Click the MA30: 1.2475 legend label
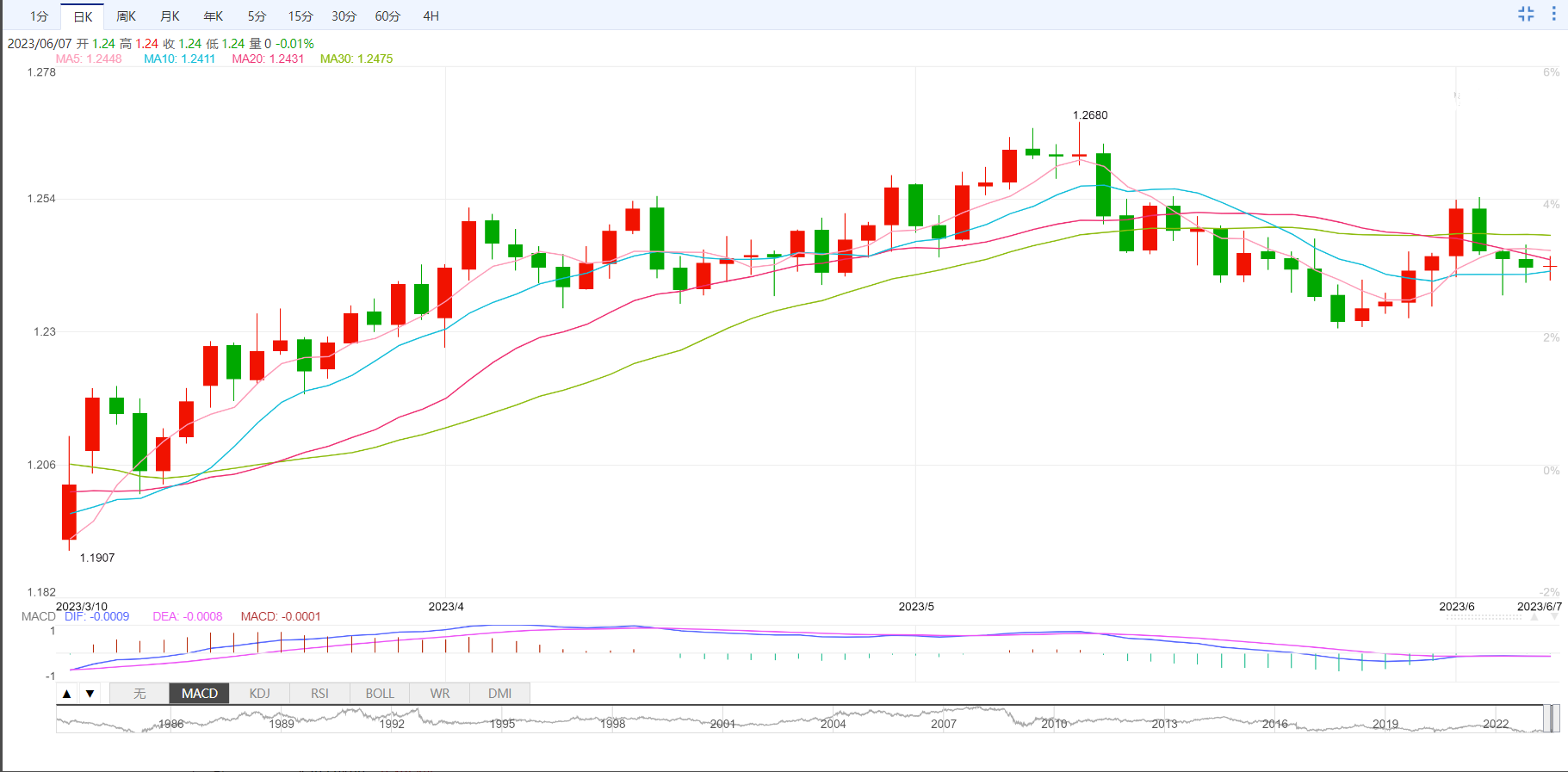The height and width of the screenshot is (772, 1568). 356,59
